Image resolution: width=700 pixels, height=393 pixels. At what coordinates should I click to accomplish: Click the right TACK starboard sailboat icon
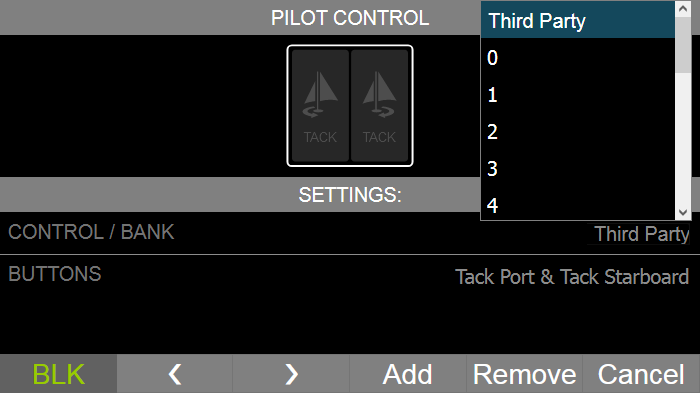(x=379, y=106)
